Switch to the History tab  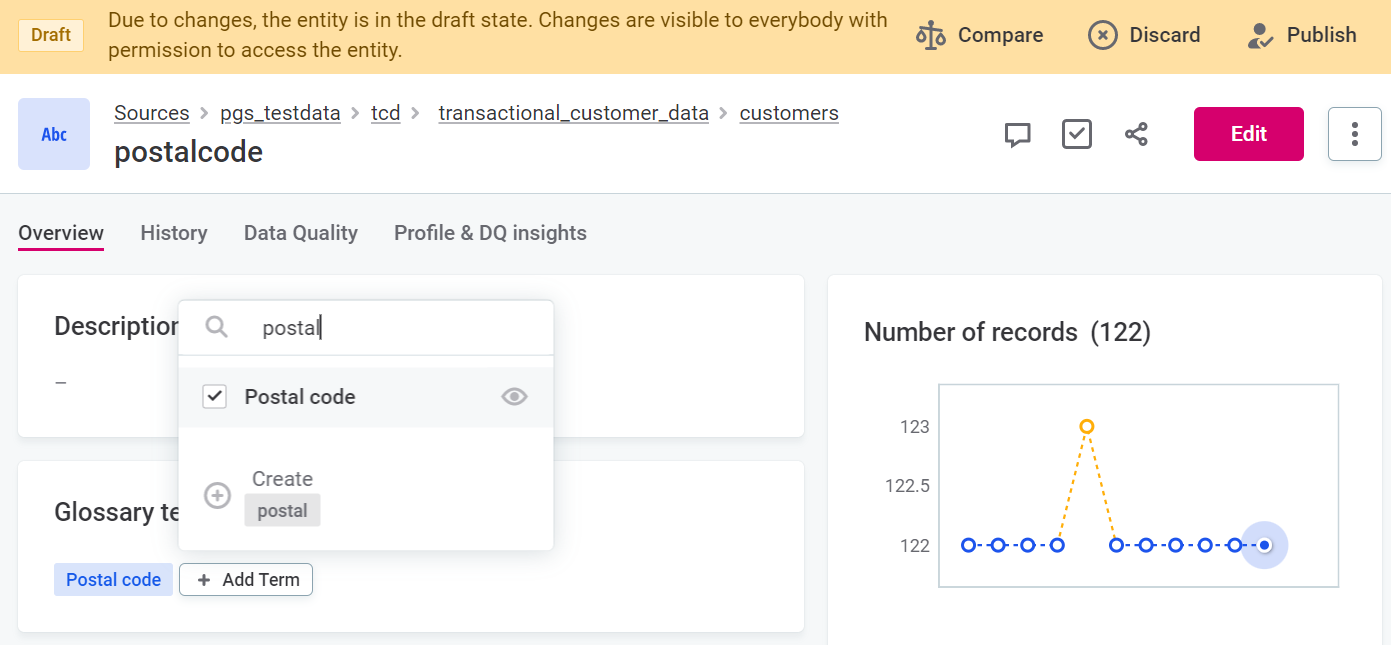(x=174, y=233)
